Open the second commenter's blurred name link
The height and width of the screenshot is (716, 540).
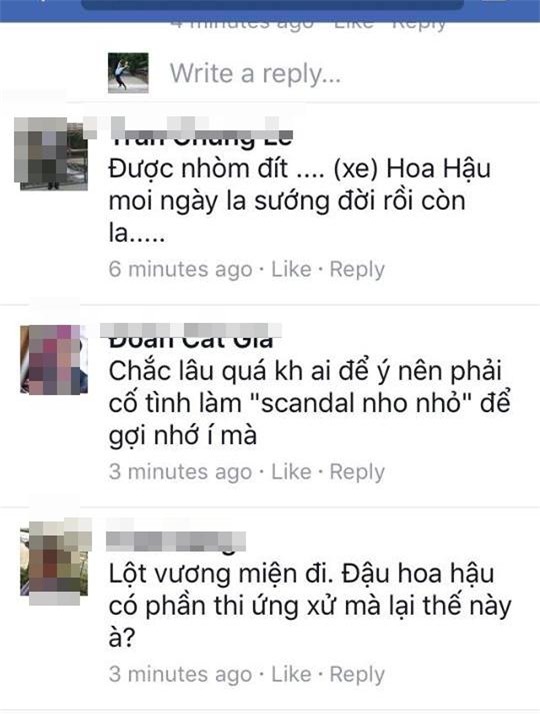[x=191, y=336]
